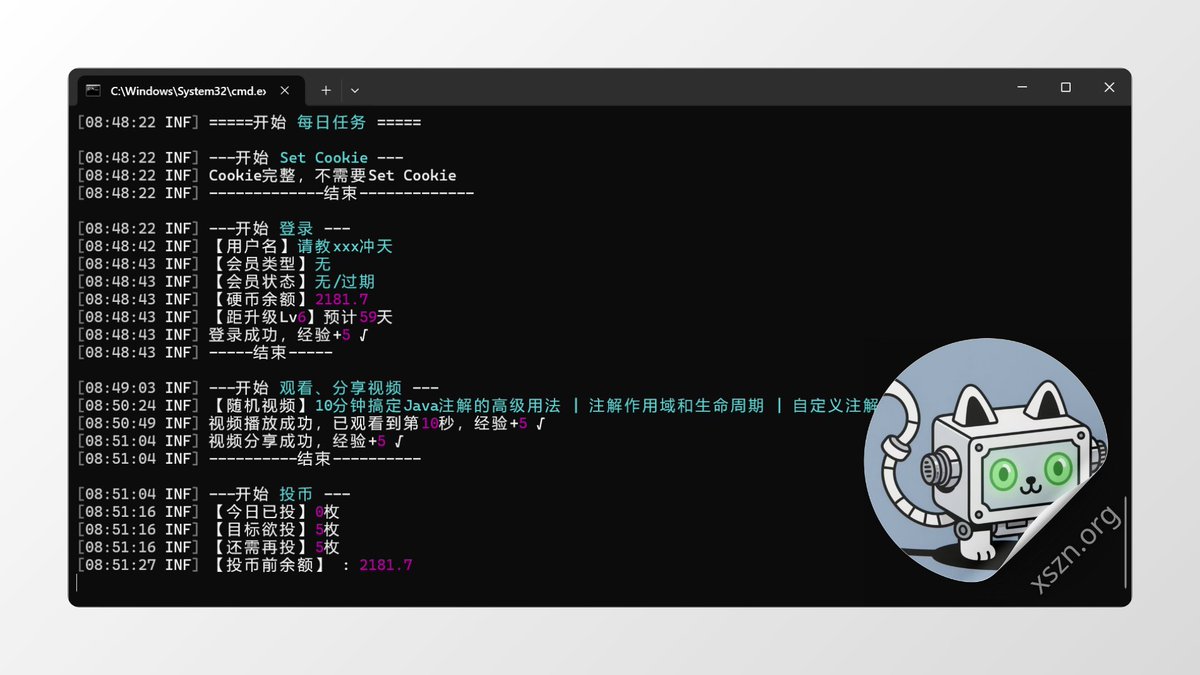
Task: Click the 每日任务 task header text
Action: 330,121
